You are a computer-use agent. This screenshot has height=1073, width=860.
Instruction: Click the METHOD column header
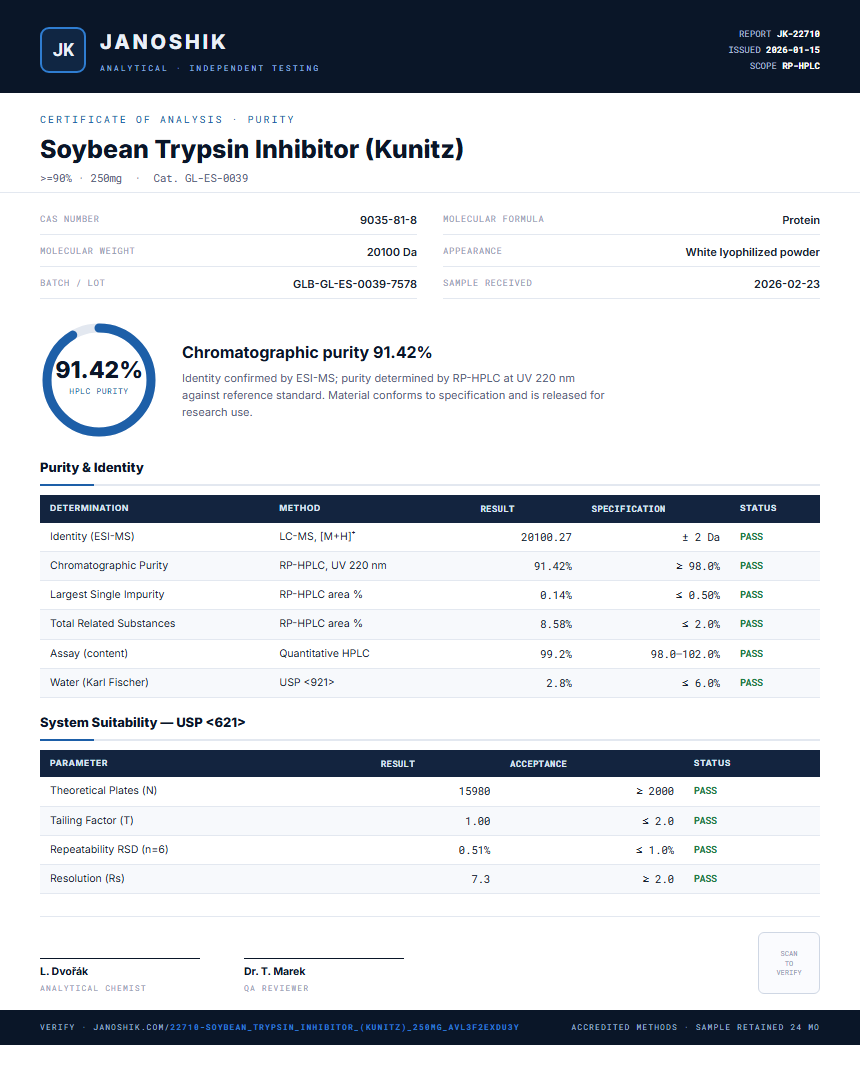point(300,508)
